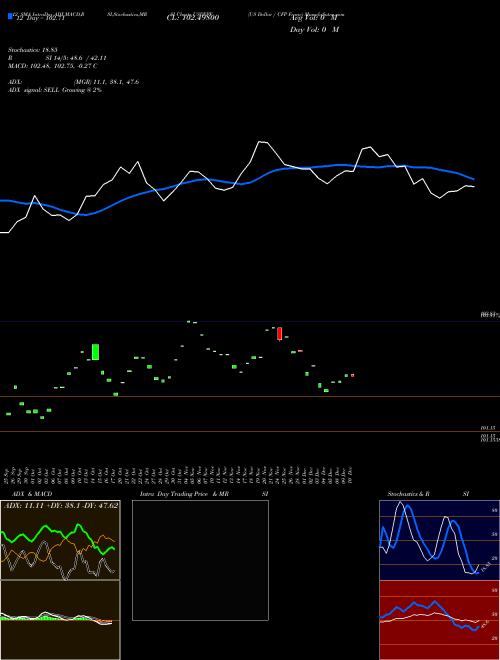The image size is (500, 660).
Task: Open the blue-background Stochastics chart panel
Action: (439, 540)
